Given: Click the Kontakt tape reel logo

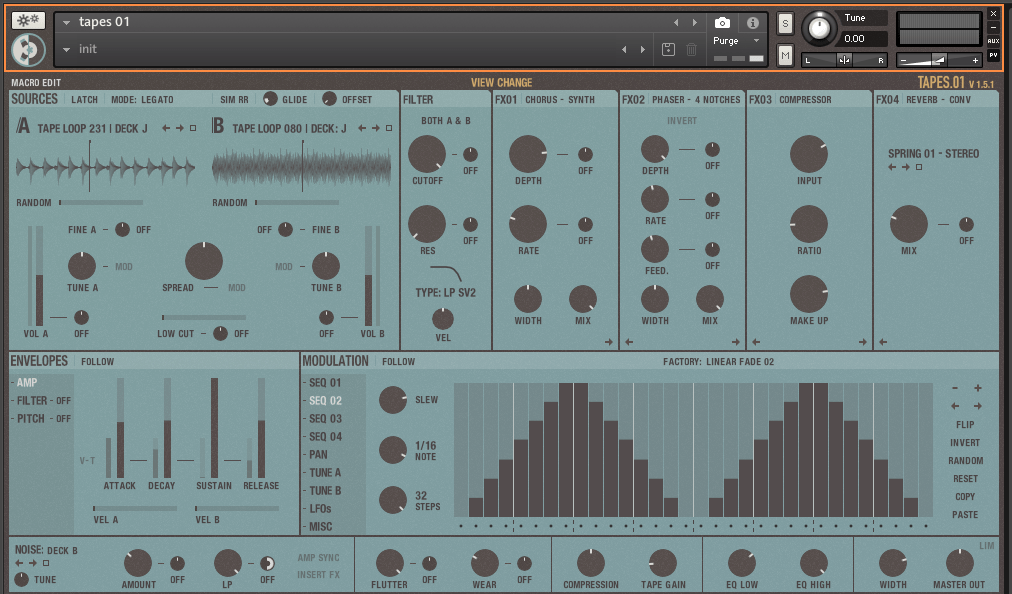Looking at the screenshot, I should coord(29,49).
